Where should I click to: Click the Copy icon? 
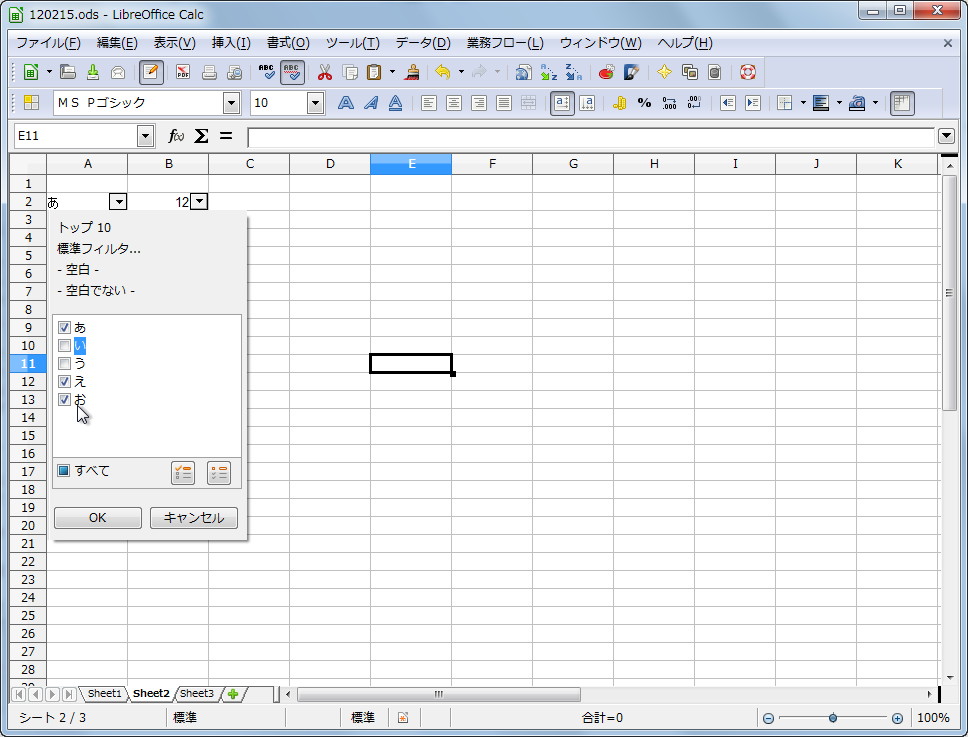click(350, 72)
